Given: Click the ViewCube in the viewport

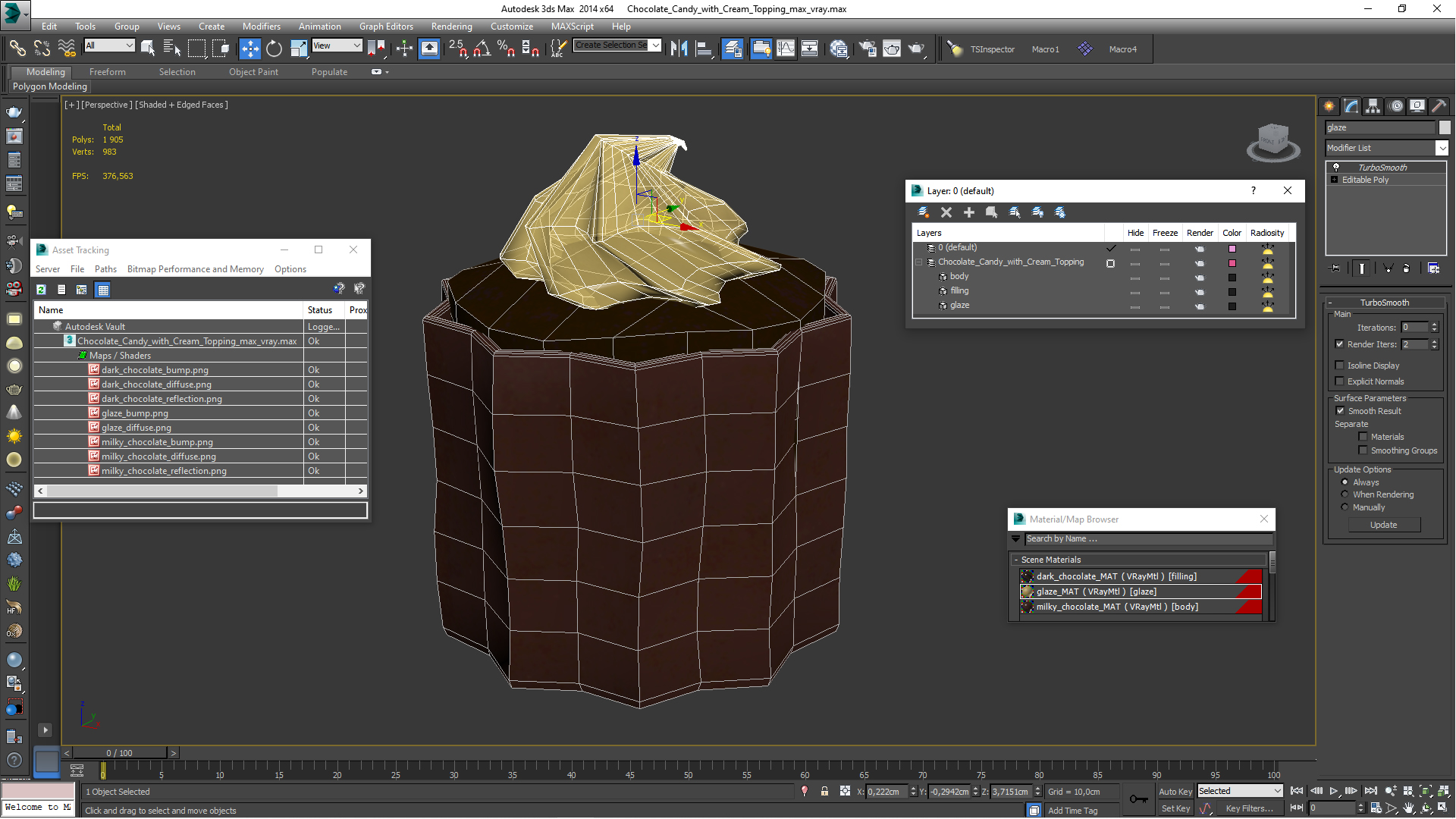Looking at the screenshot, I should tap(1273, 142).
